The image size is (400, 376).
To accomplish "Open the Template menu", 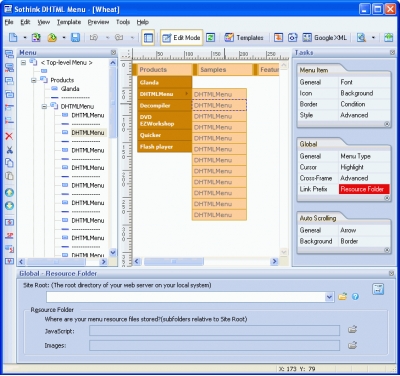I will (69, 22).
